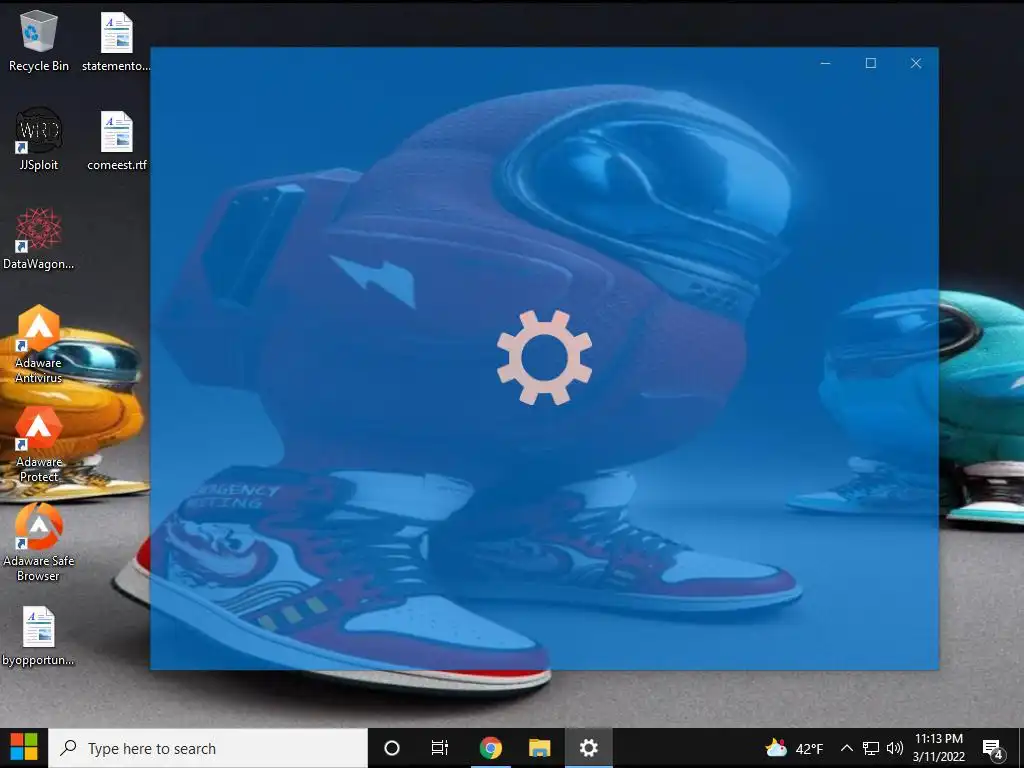Open Task View on the taskbar
Screen dimensions: 1024x768
click(x=440, y=748)
